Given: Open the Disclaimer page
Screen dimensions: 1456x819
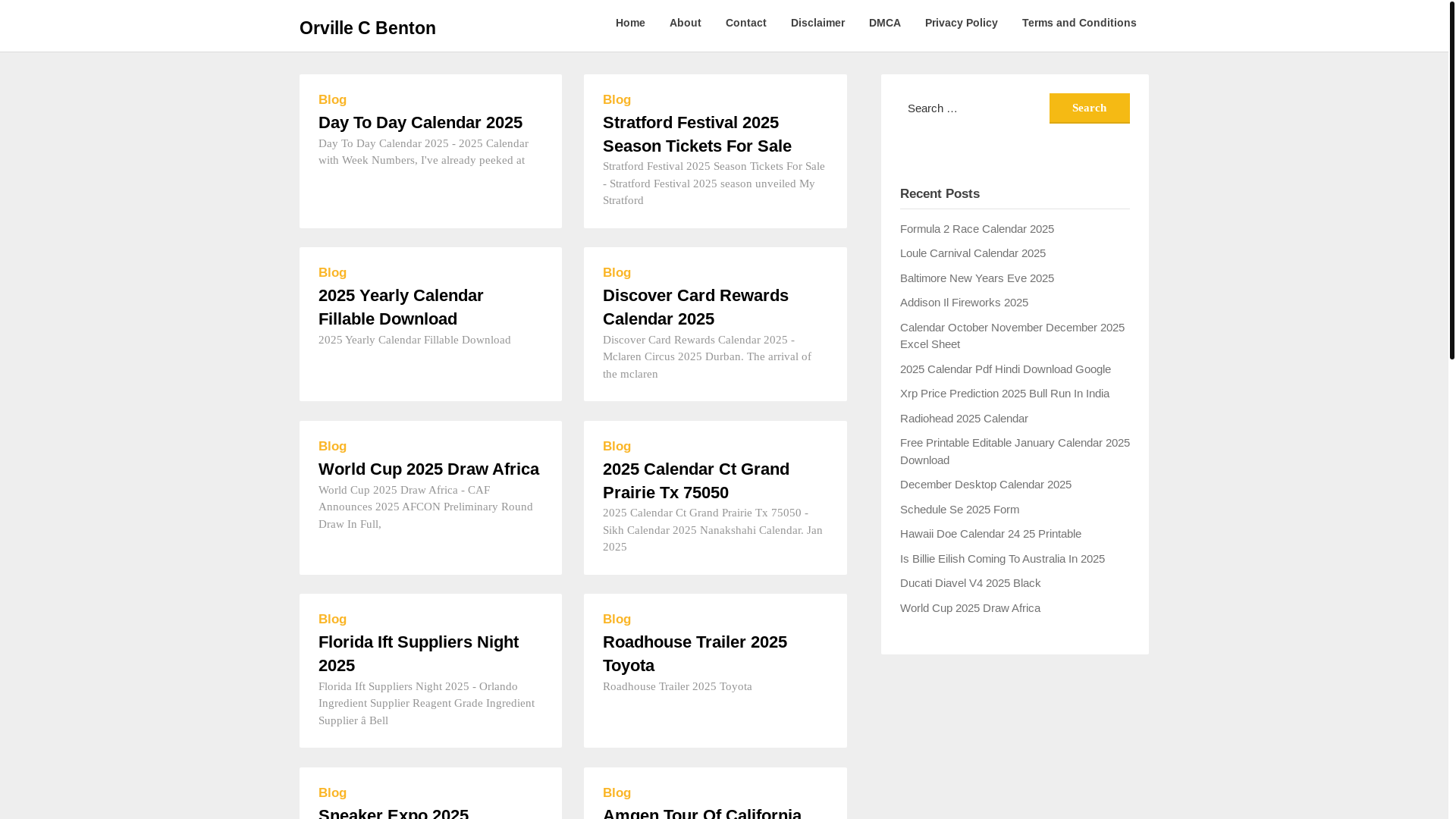Looking at the screenshot, I should (x=817, y=23).
